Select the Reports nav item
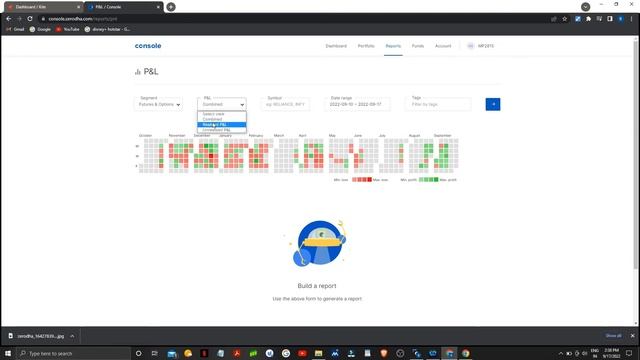 pyautogui.click(x=393, y=46)
